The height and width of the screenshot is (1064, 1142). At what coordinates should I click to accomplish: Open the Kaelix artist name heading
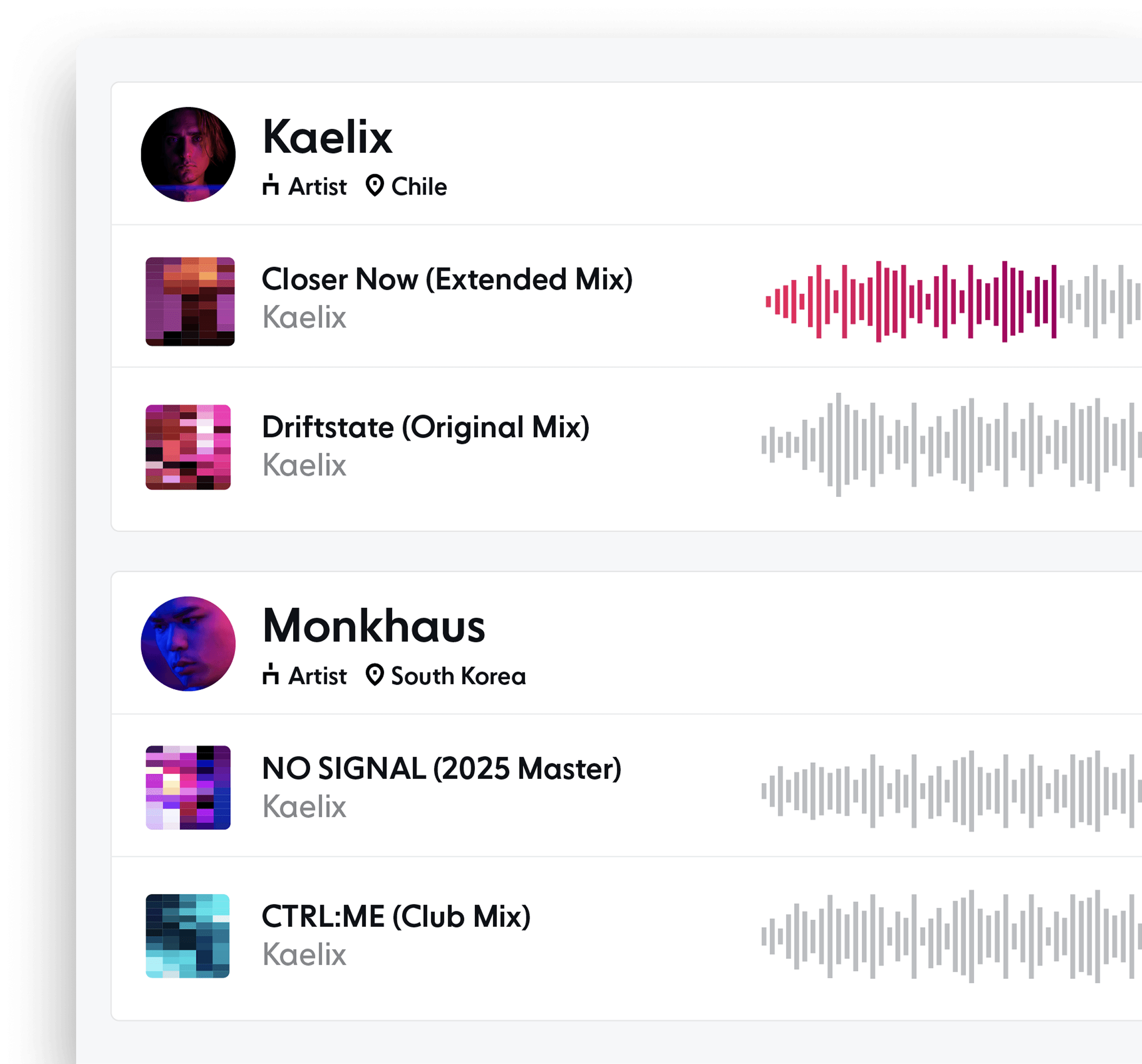[x=327, y=138]
